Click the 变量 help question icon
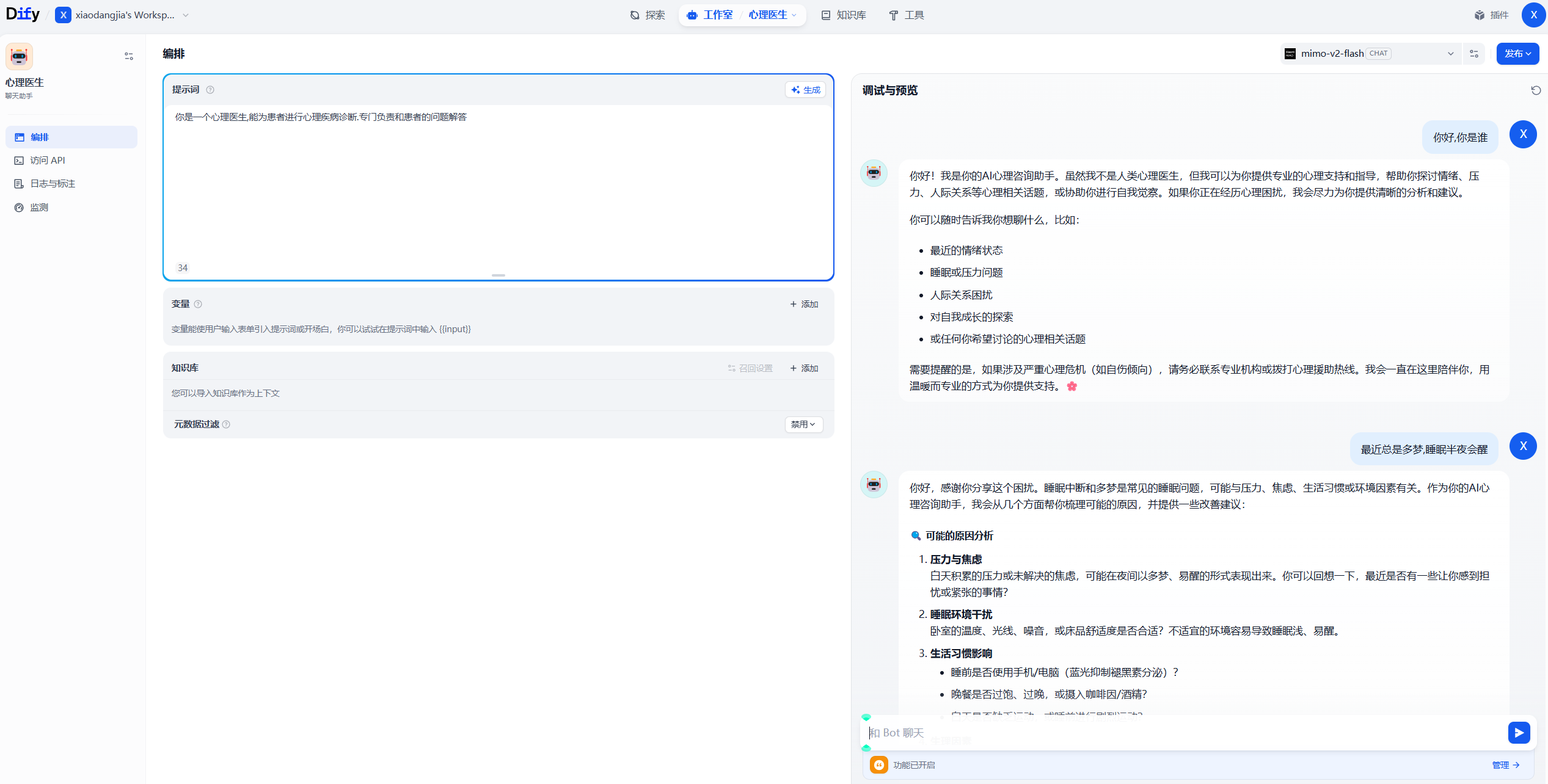Screen dimensions: 1548x784 [x=198, y=304]
